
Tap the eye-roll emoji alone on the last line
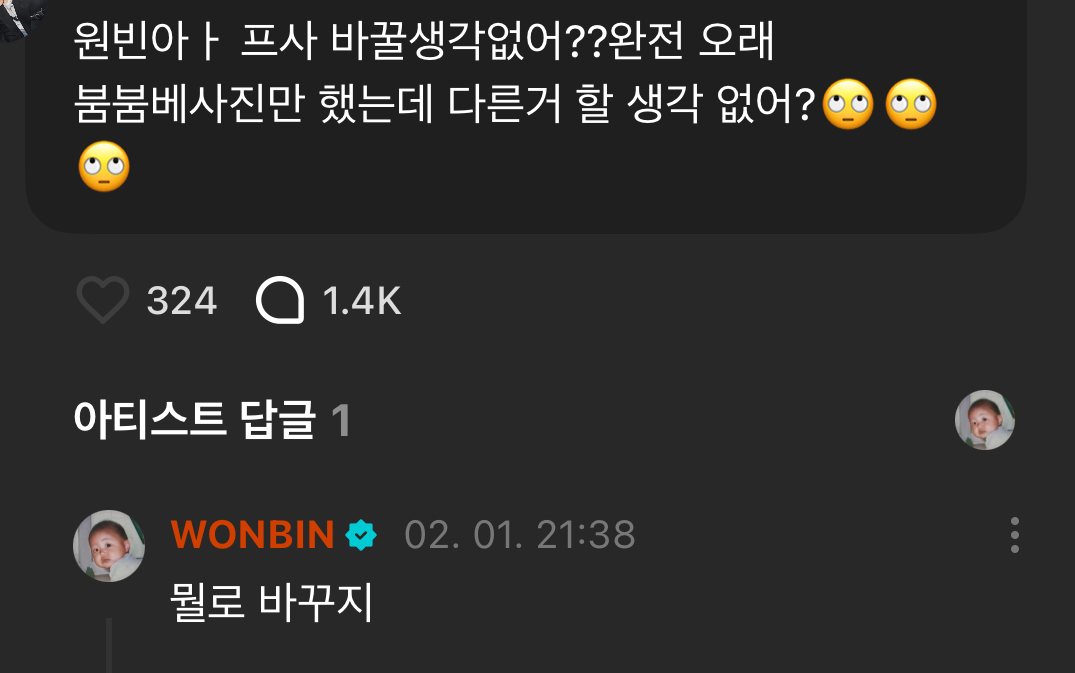click(x=104, y=167)
